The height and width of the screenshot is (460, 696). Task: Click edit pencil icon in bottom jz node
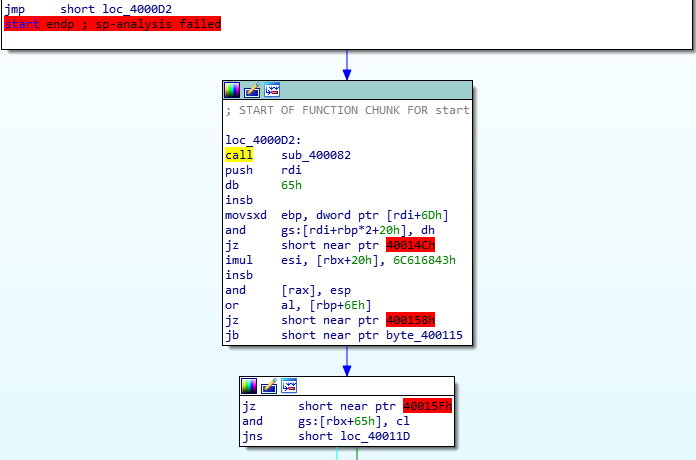[x=269, y=386]
